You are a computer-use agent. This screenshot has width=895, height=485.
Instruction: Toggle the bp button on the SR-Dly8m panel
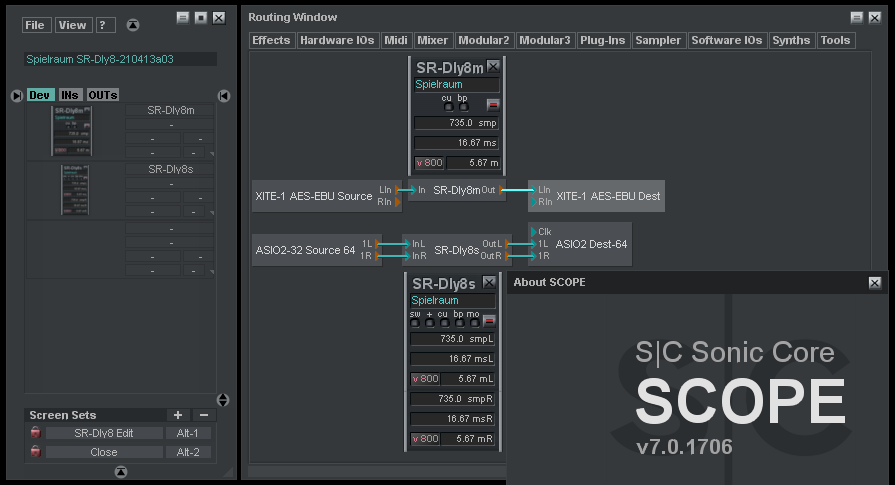coord(464,107)
